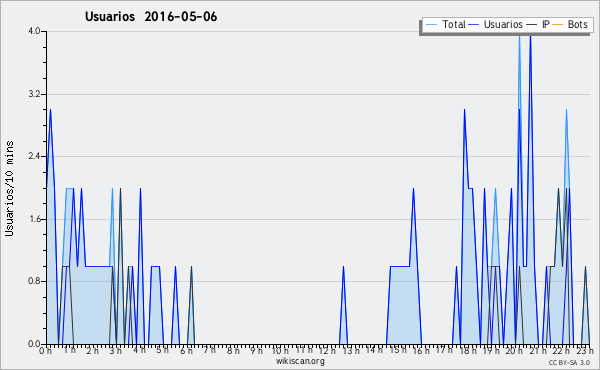Viewport: 600px width, 370px height.
Task: Click the IP legend entry
Action: [x=538, y=25]
